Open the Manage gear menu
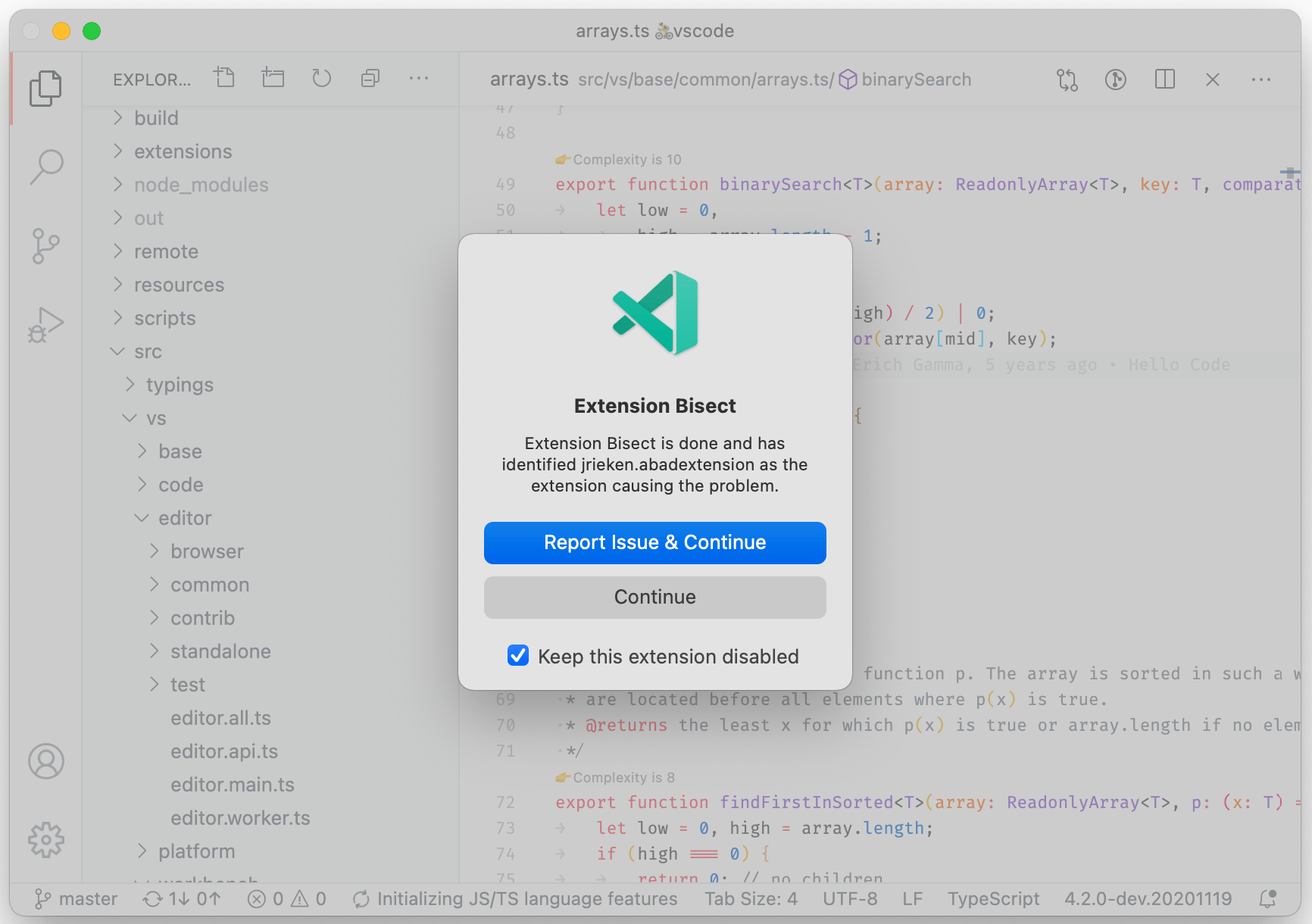1312x924 pixels. tap(46, 840)
